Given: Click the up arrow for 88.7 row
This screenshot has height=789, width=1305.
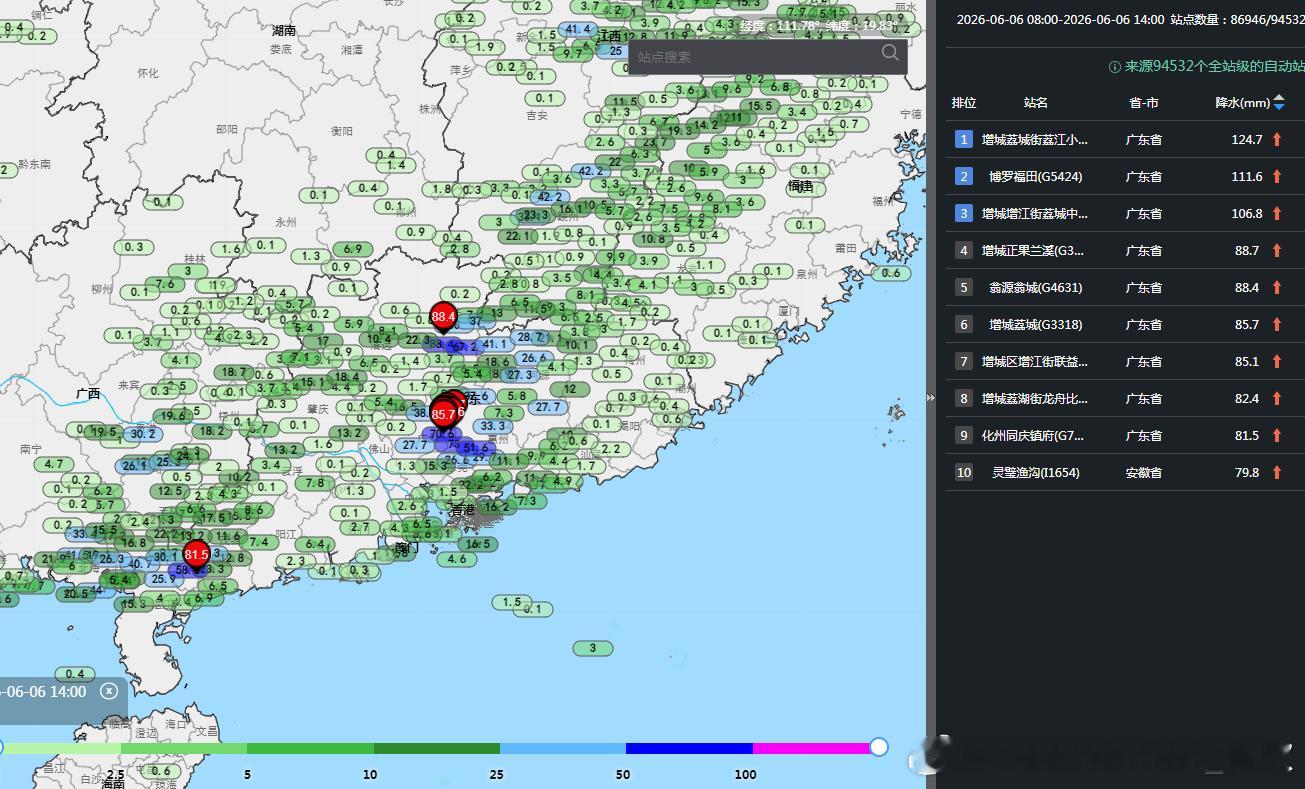Looking at the screenshot, I should point(1277,251).
